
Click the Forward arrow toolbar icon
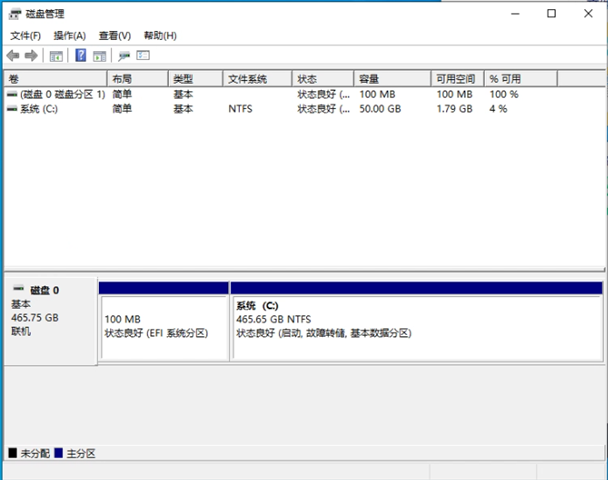coord(32,56)
